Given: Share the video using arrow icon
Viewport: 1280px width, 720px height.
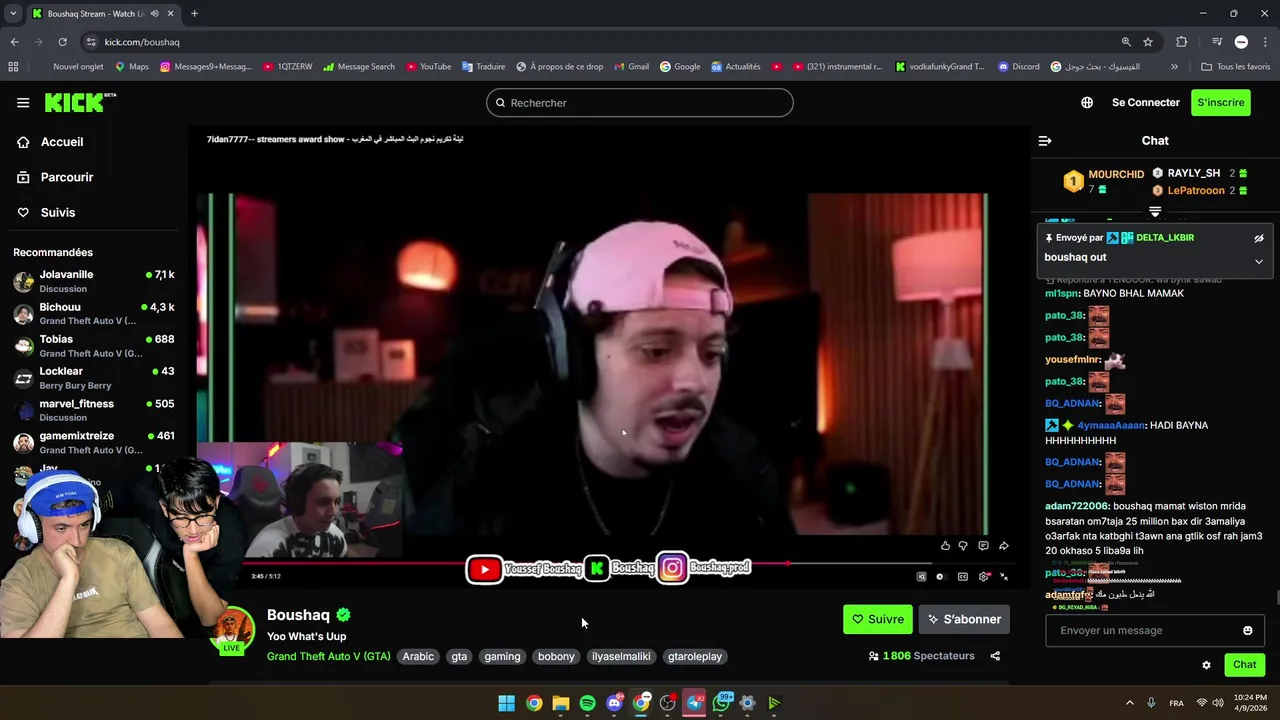Looking at the screenshot, I should 1003,546.
